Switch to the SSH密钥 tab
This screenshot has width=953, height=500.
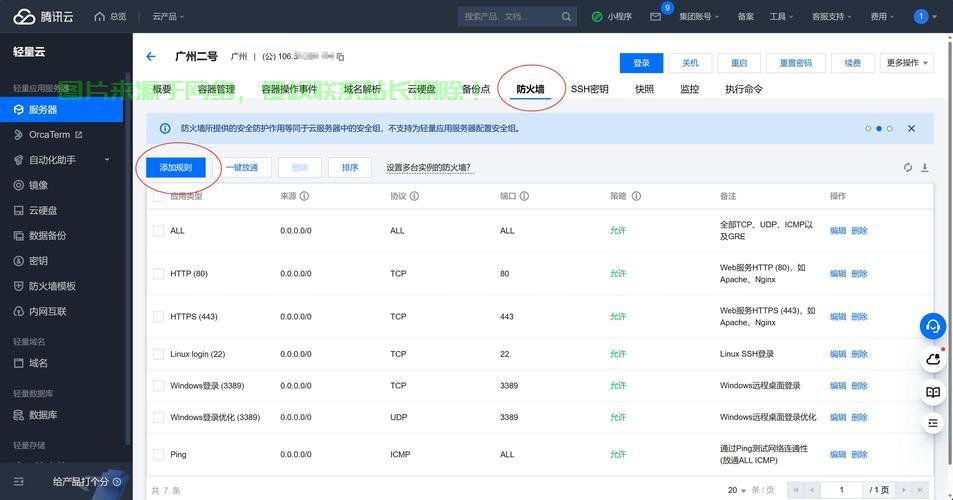tap(589, 89)
